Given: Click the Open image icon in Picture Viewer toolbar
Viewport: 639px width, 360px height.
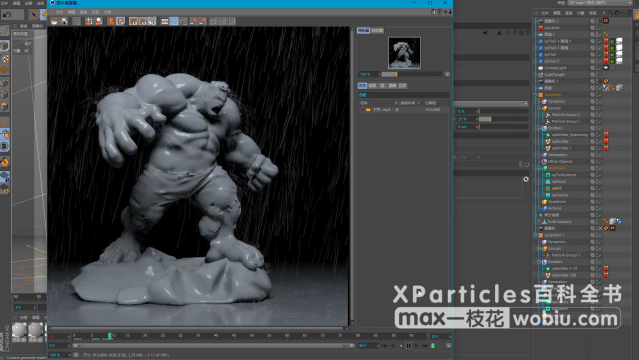Looking at the screenshot, I should coord(54,21).
